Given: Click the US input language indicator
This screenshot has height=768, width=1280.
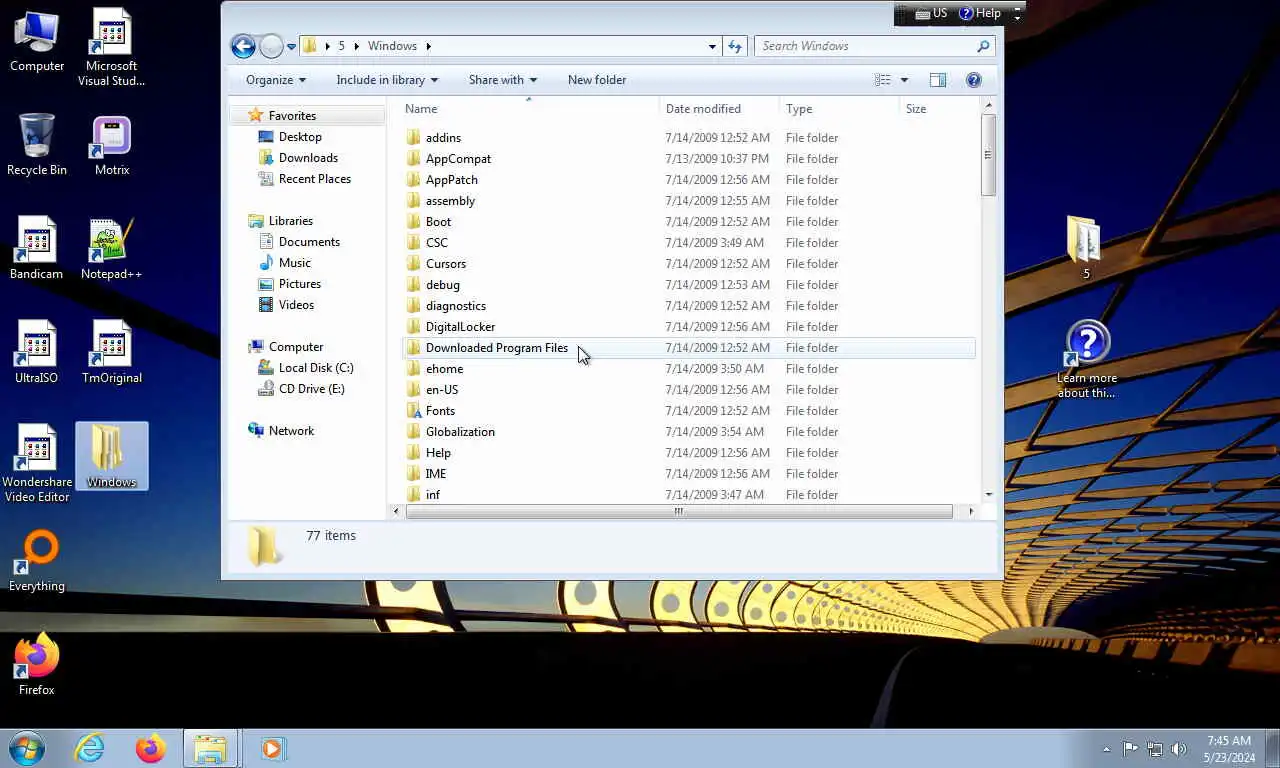Looking at the screenshot, I should point(932,13).
